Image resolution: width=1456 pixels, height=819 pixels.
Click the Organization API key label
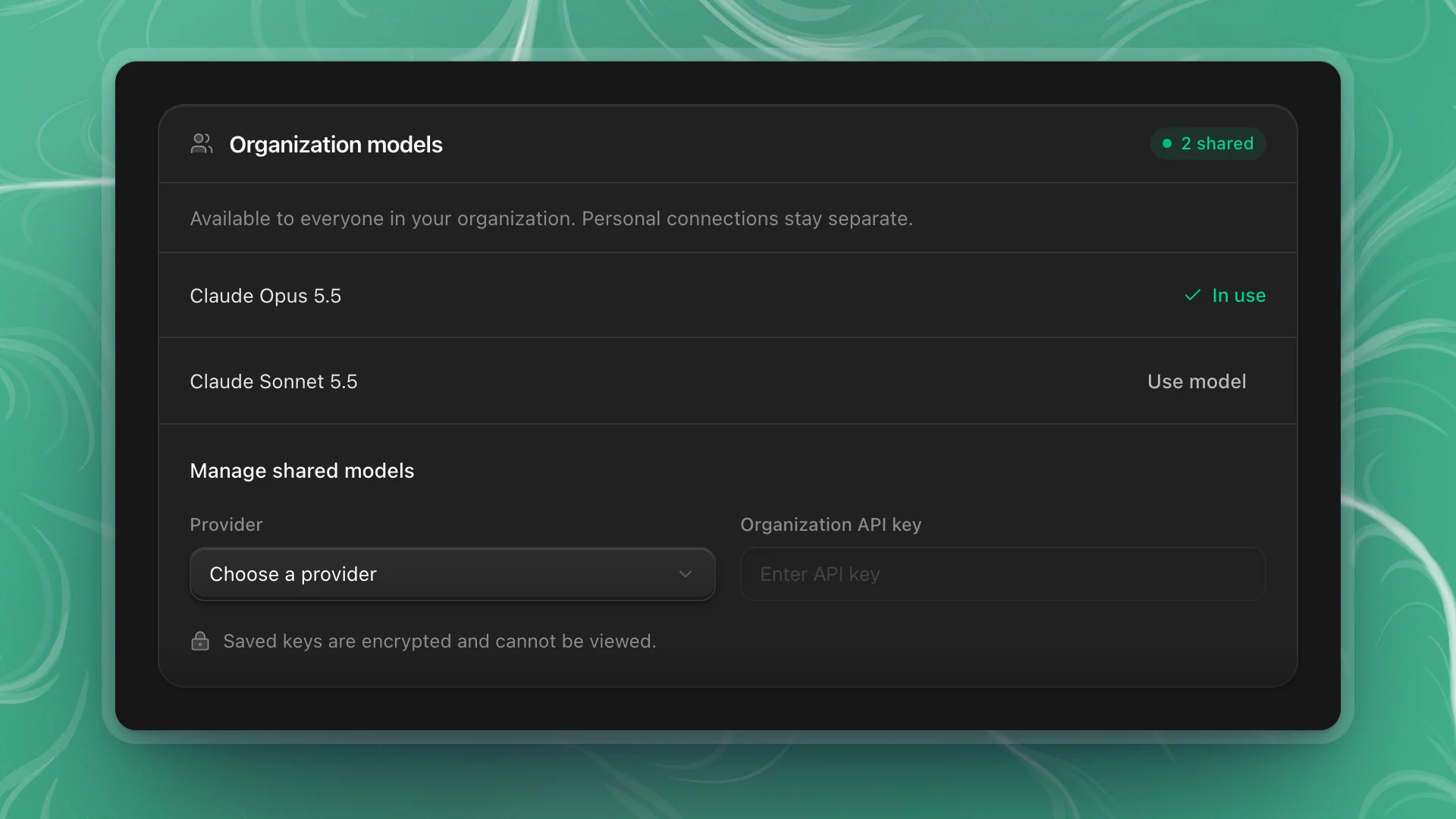click(830, 525)
